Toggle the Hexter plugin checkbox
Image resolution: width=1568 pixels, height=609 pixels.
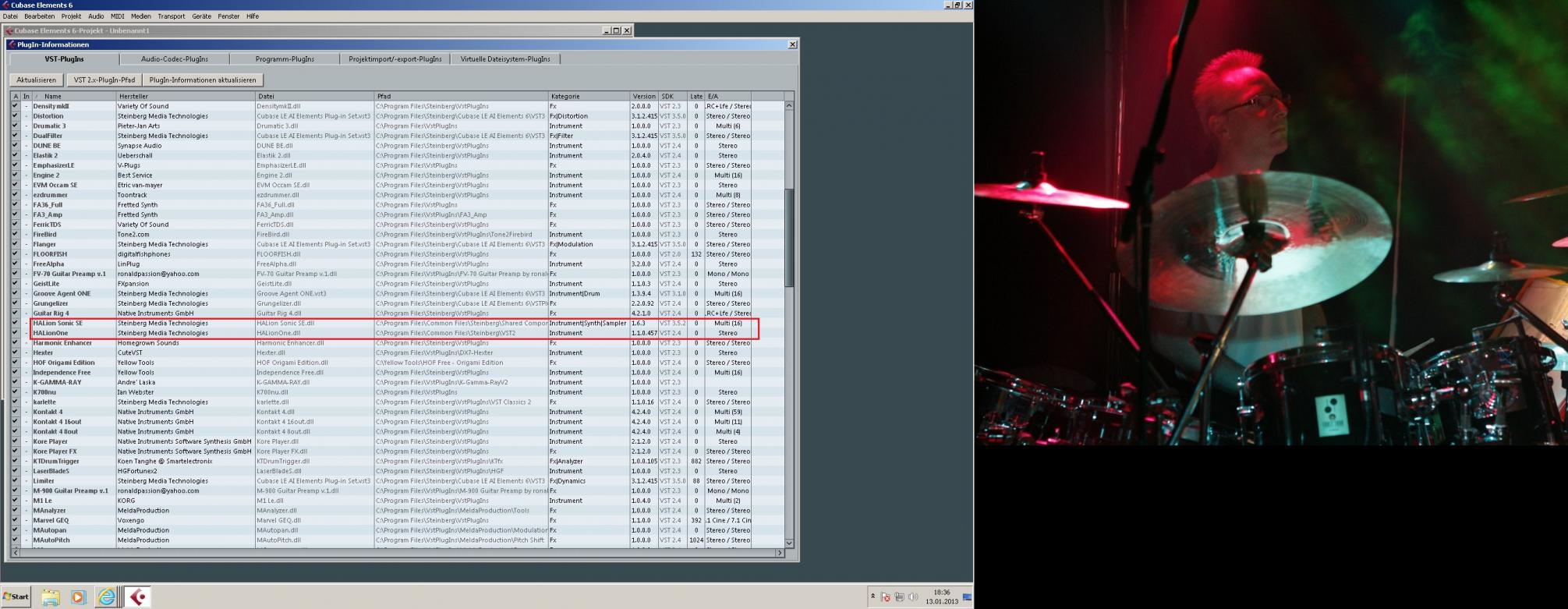15,352
